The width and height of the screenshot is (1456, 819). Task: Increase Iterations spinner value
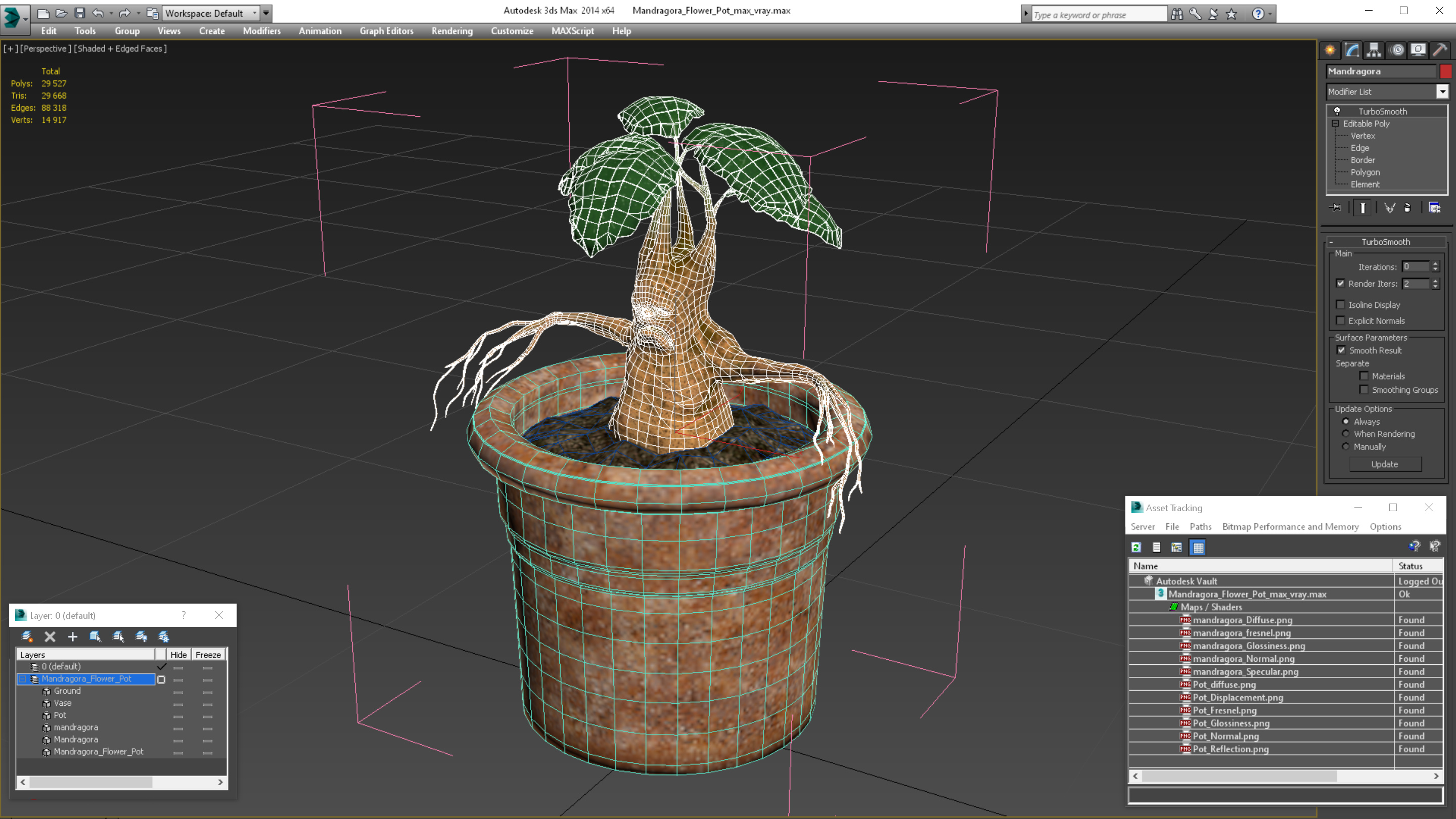click(x=1435, y=264)
